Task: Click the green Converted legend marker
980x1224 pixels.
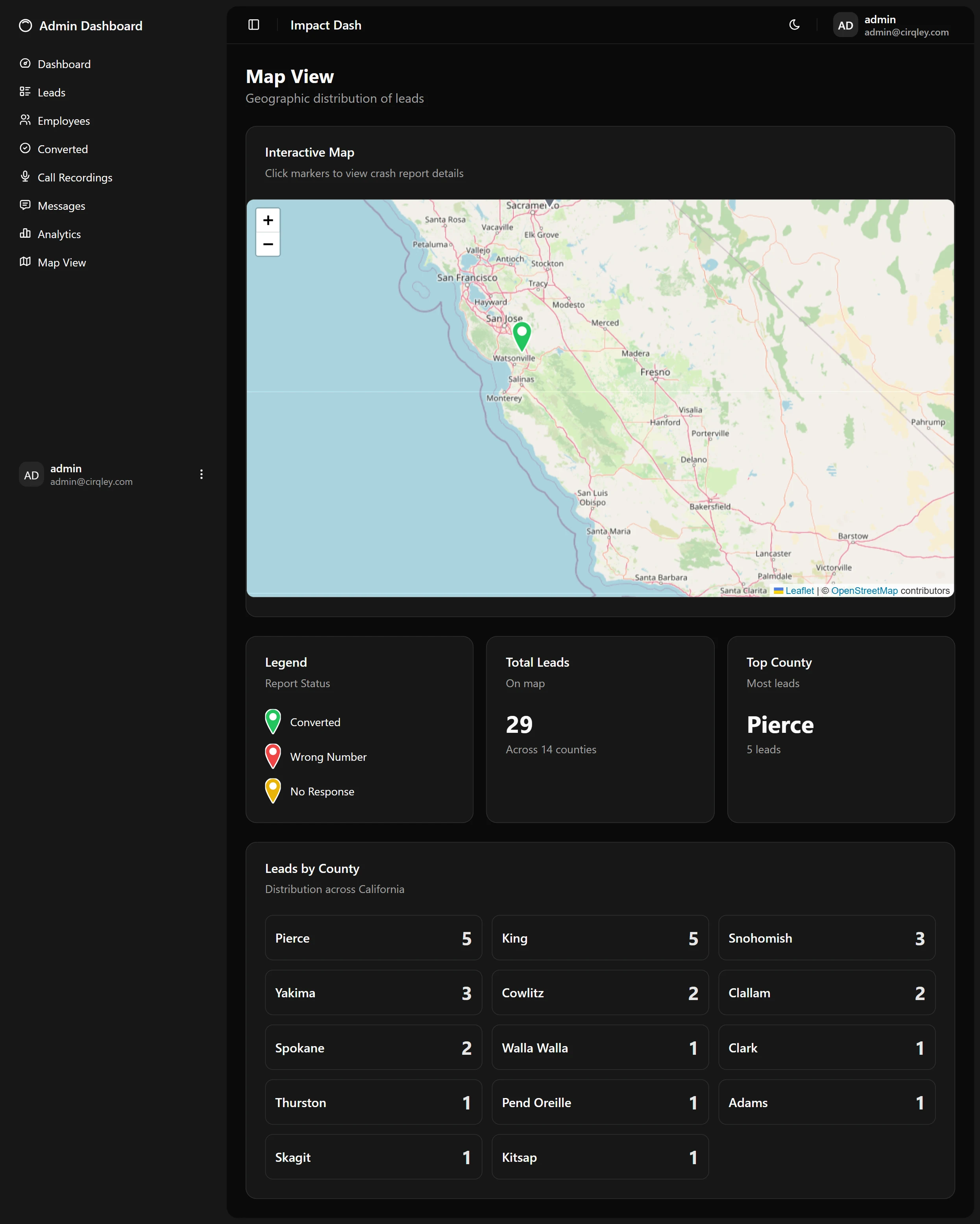Action: click(x=273, y=721)
